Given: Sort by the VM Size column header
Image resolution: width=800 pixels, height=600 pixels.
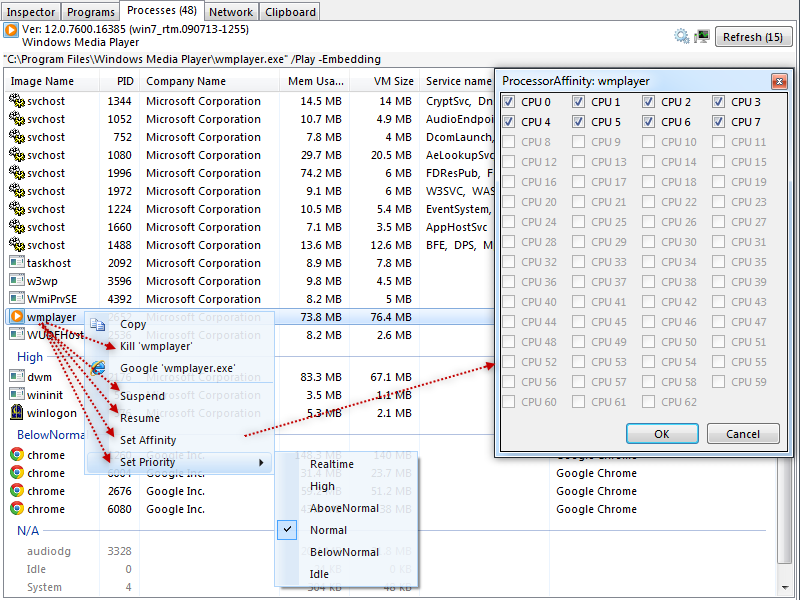Looking at the screenshot, I should click(384, 81).
